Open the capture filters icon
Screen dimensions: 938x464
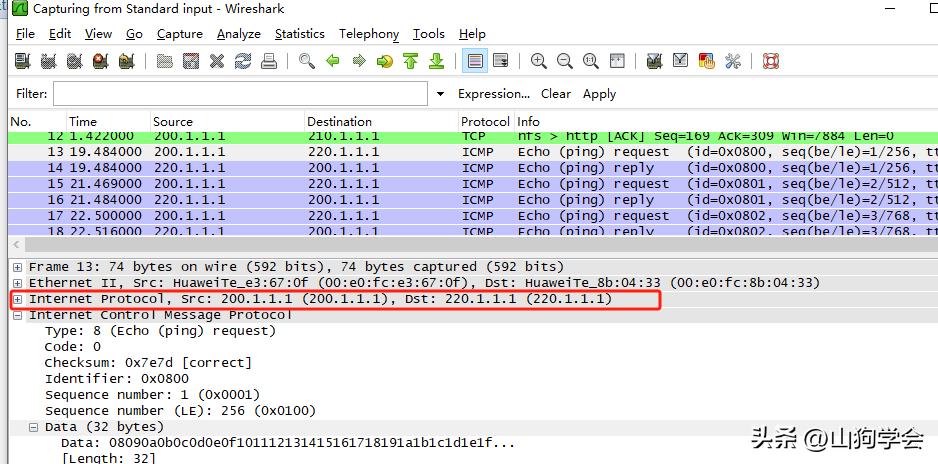(654, 61)
